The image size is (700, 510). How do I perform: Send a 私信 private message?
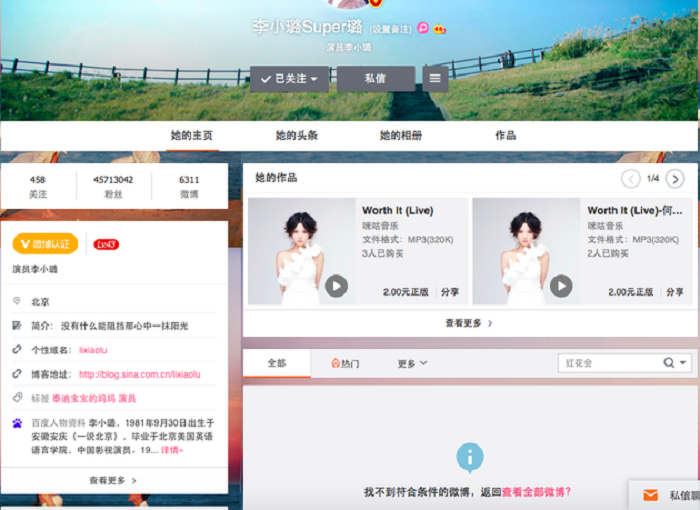(x=375, y=78)
